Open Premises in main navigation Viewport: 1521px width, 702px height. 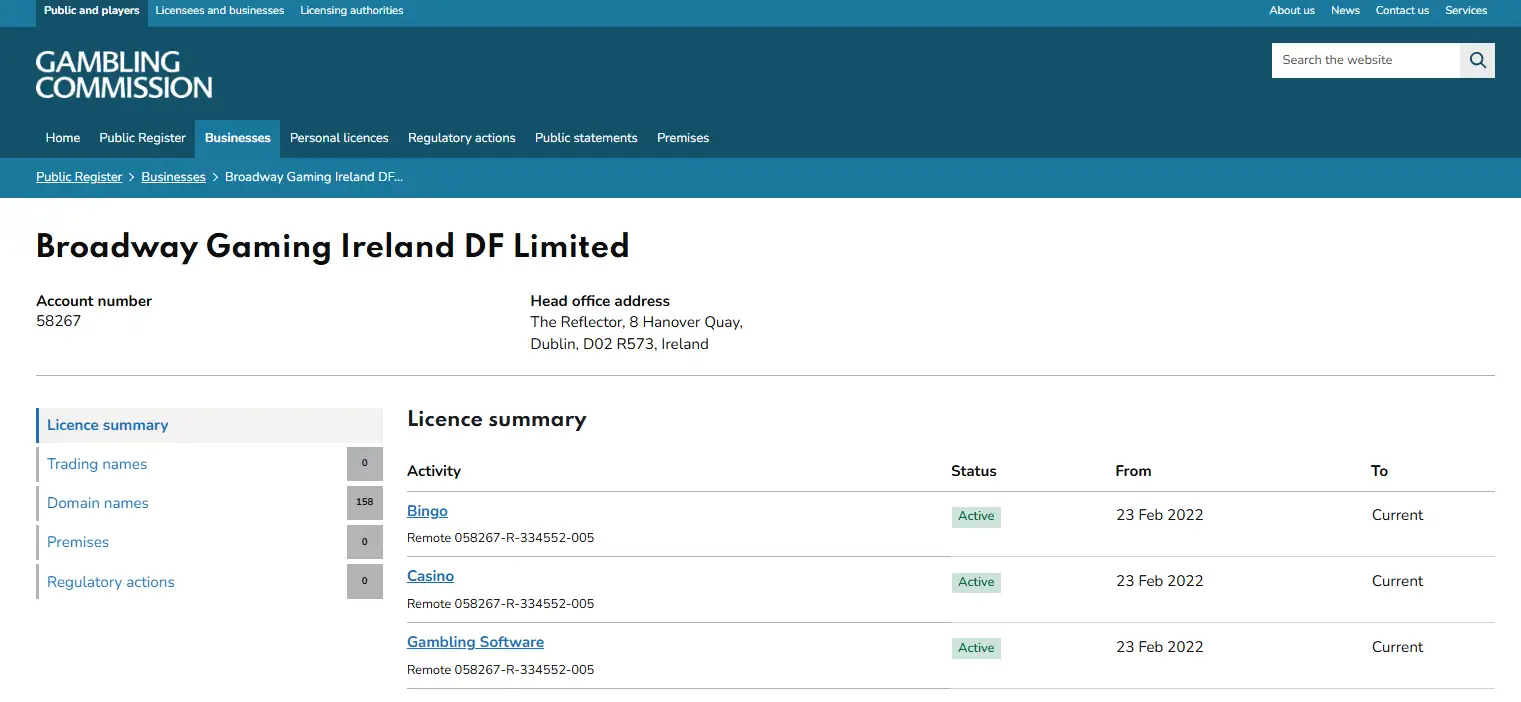[683, 138]
